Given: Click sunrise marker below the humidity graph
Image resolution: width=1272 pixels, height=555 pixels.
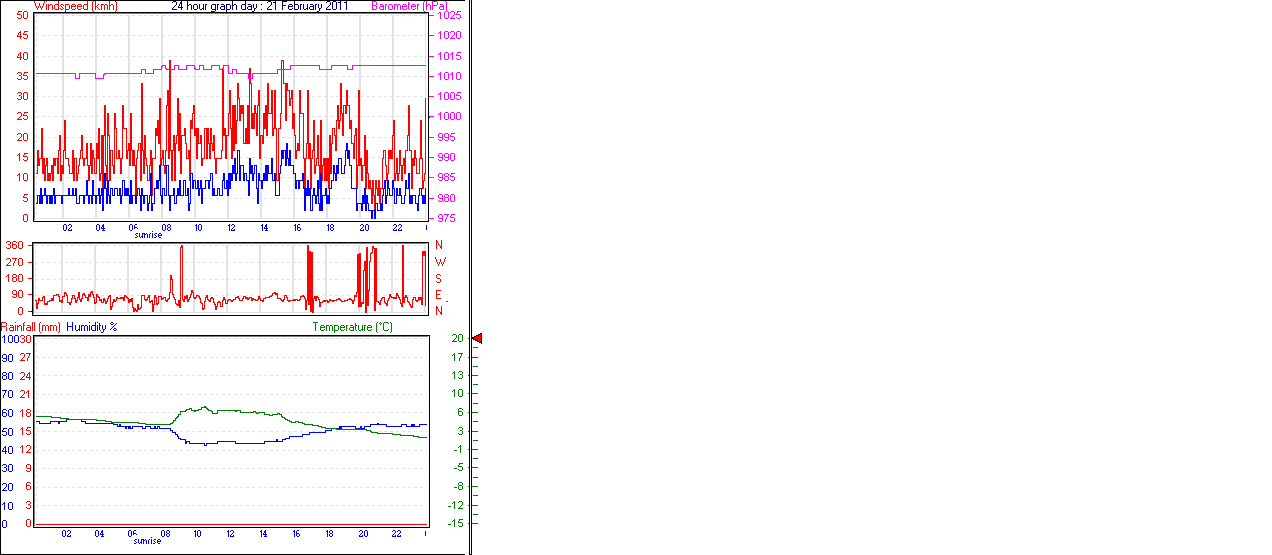Looking at the screenshot, I should tap(148, 541).
